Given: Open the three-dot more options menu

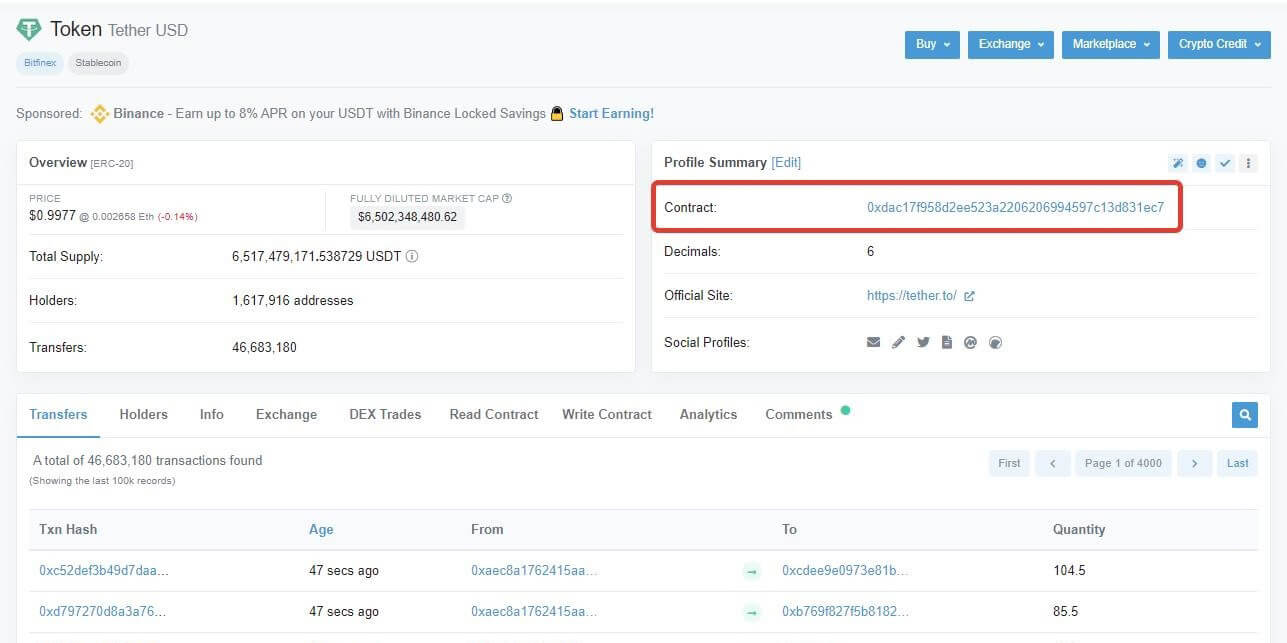Looking at the screenshot, I should click(x=1248, y=163).
